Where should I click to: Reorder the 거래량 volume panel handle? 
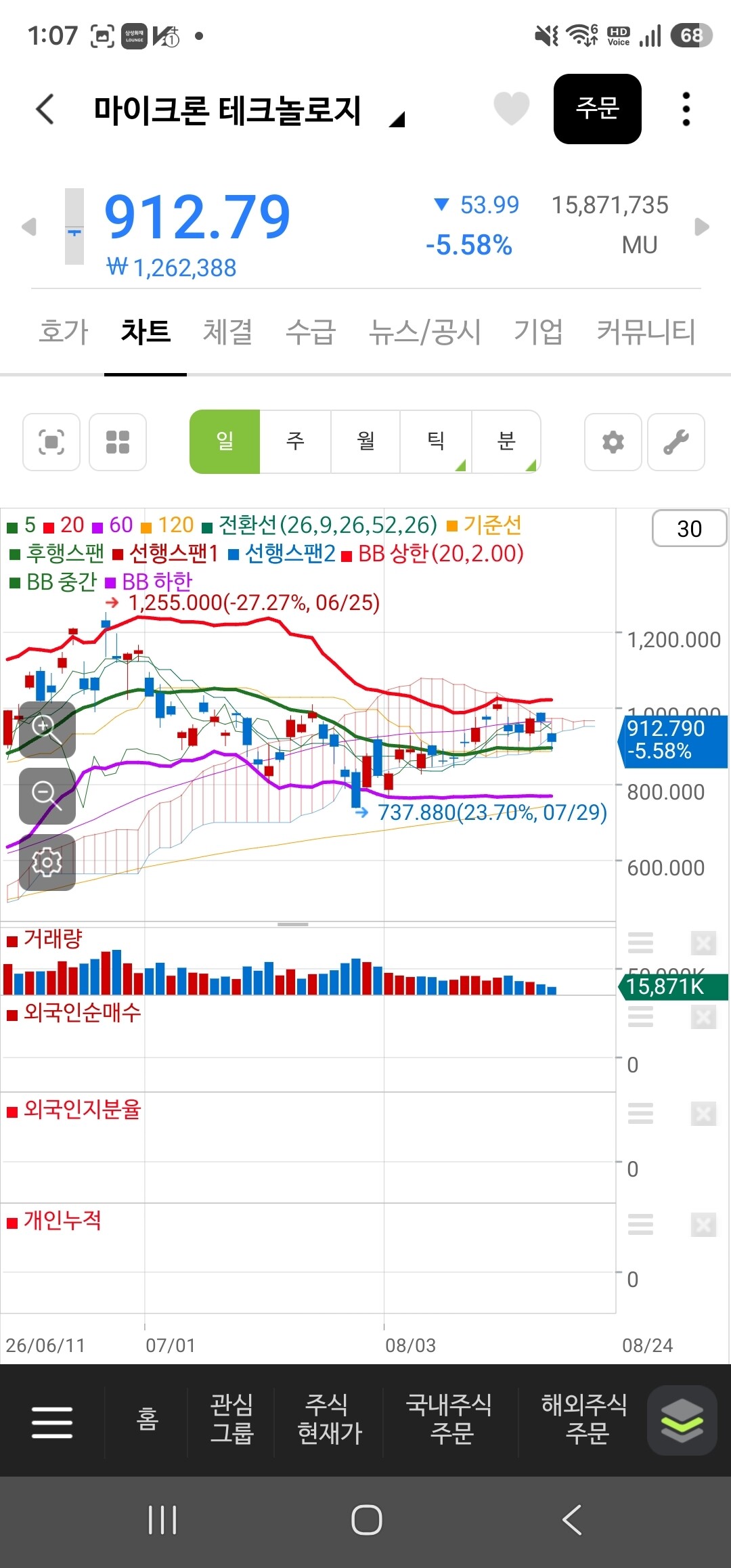[x=640, y=942]
